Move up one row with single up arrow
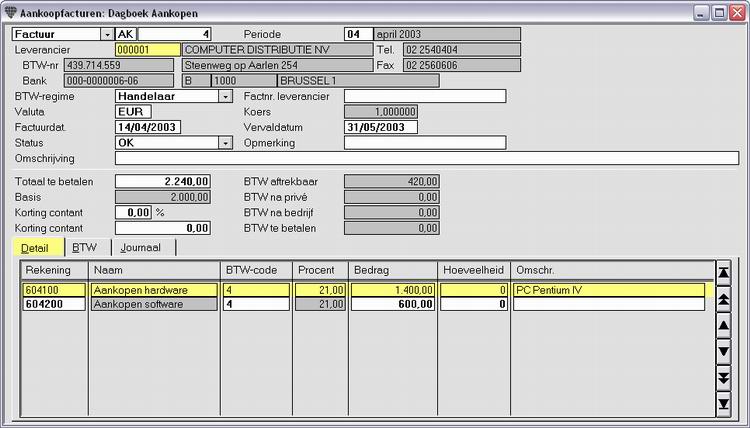 [724, 325]
